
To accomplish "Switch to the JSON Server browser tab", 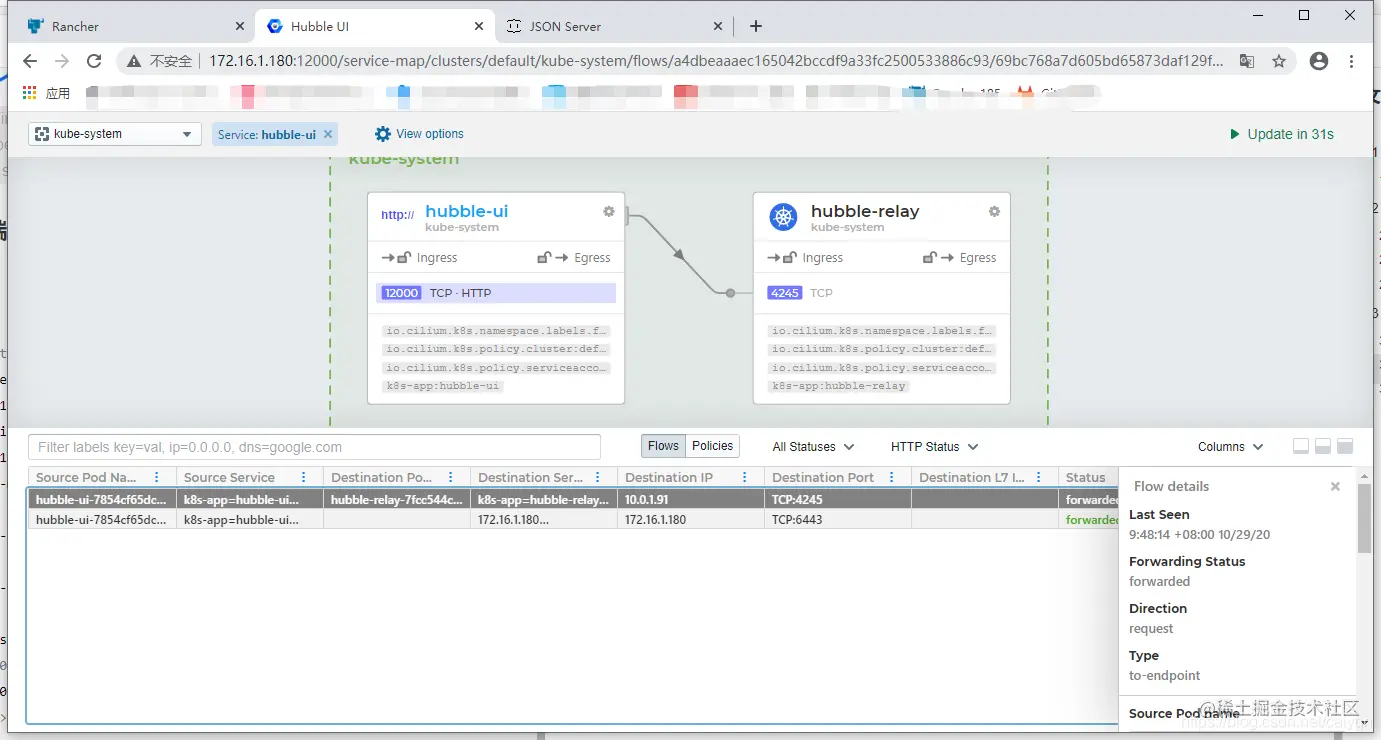I will coord(614,27).
